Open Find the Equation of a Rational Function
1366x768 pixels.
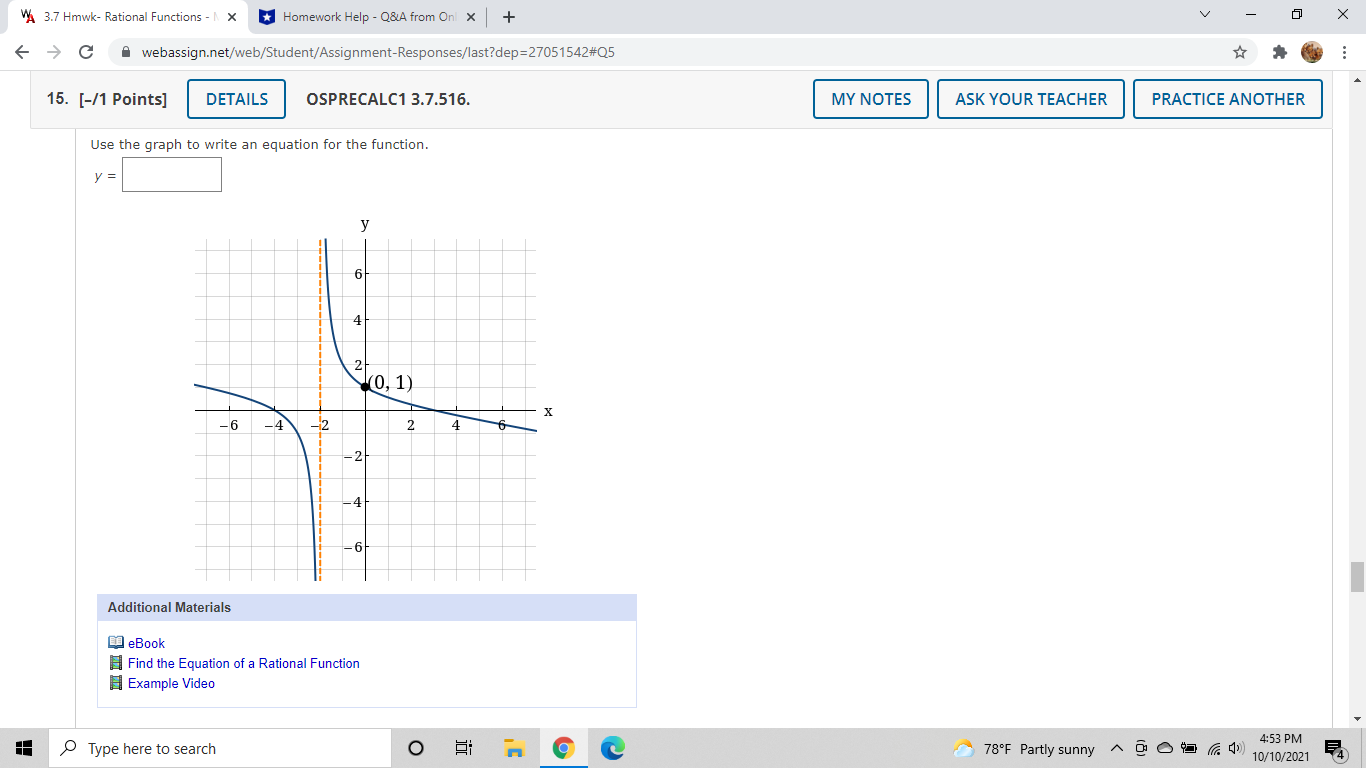pos(242,663)
